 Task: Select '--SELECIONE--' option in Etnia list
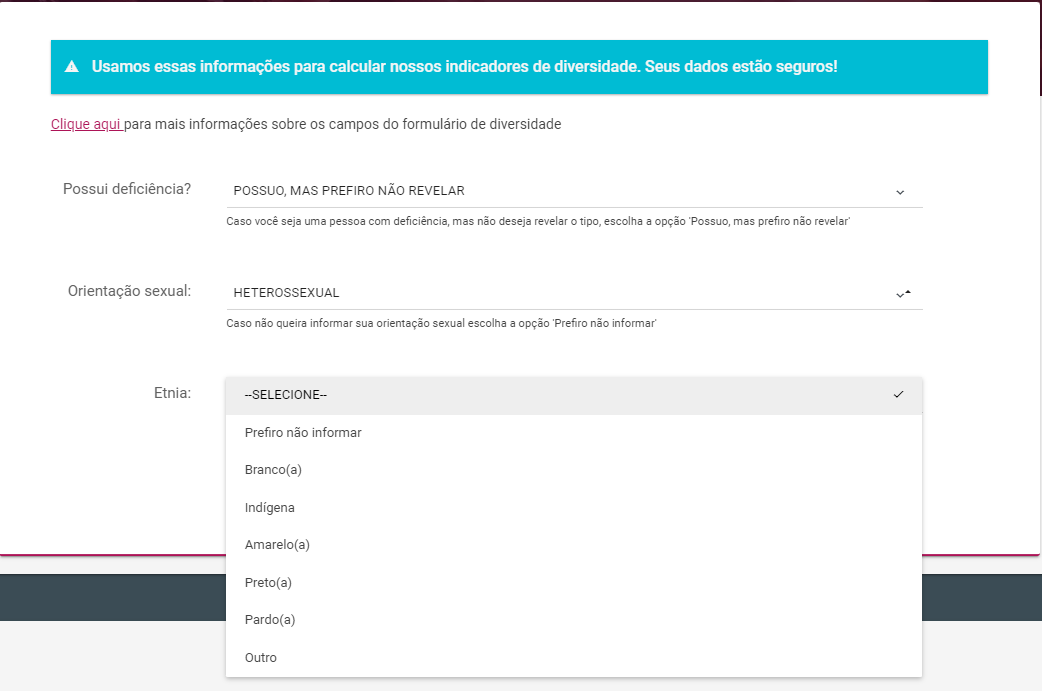pyautogui.click(x=574, y=395)
